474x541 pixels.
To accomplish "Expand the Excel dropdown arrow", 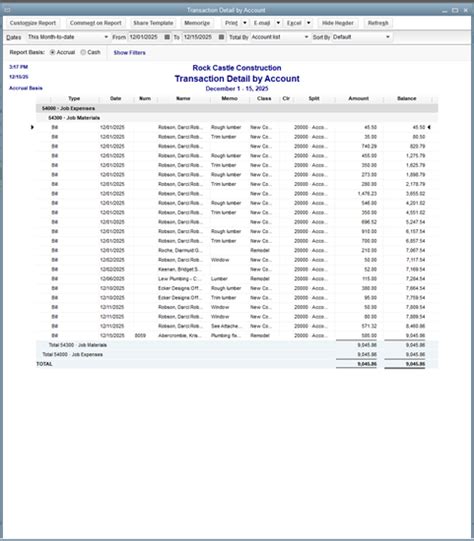I will coord(309,23).
